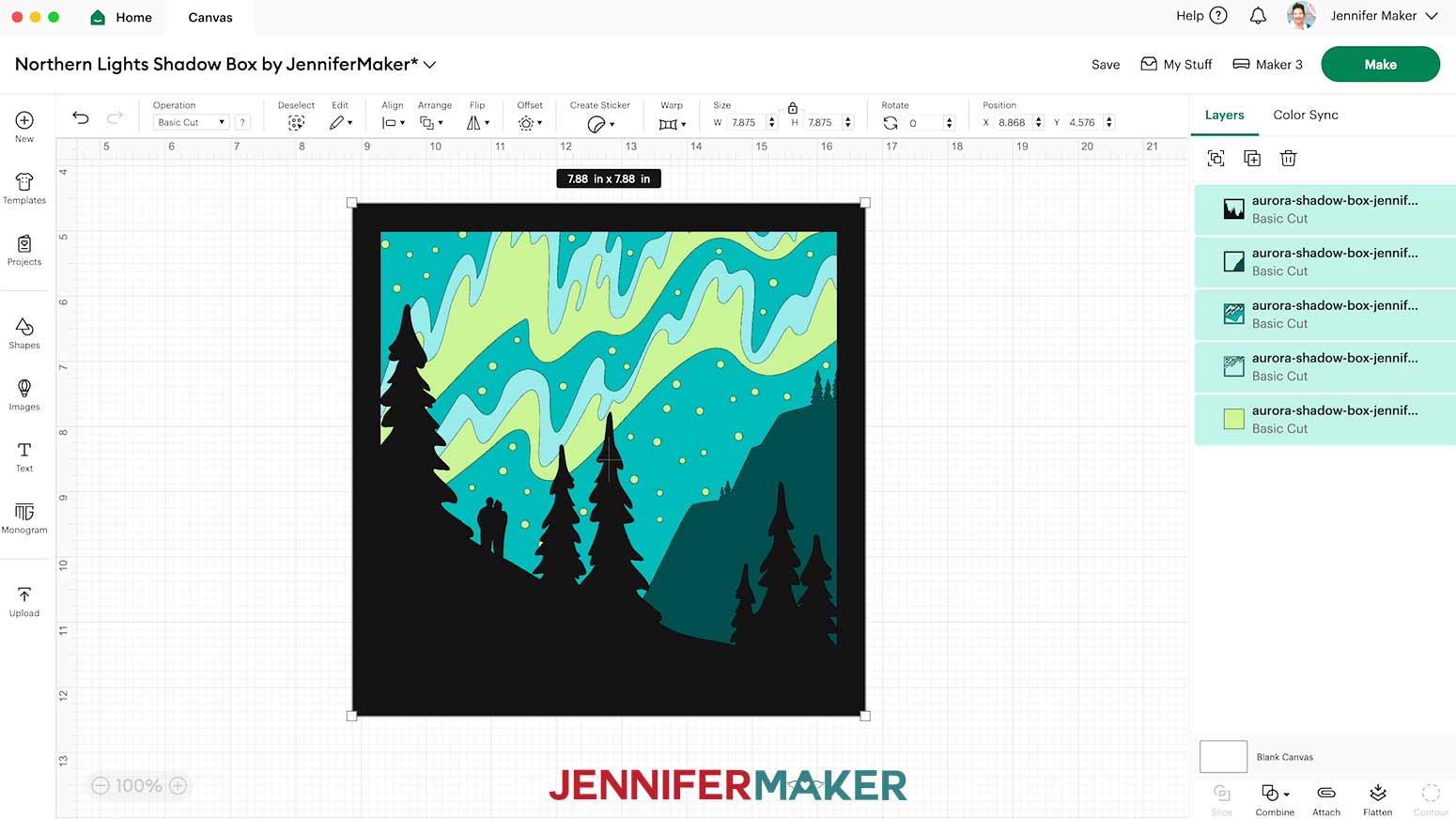Click the rotate angle input field
Image resolution: width=1456 pixels, height=819 pixels.
click(924, 122)
